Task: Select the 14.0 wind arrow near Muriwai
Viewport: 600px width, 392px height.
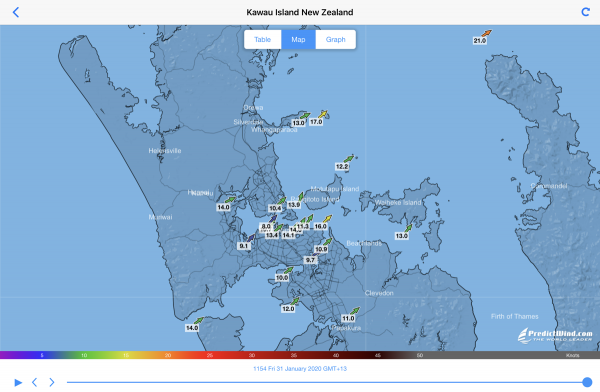Action: point(230,199)
